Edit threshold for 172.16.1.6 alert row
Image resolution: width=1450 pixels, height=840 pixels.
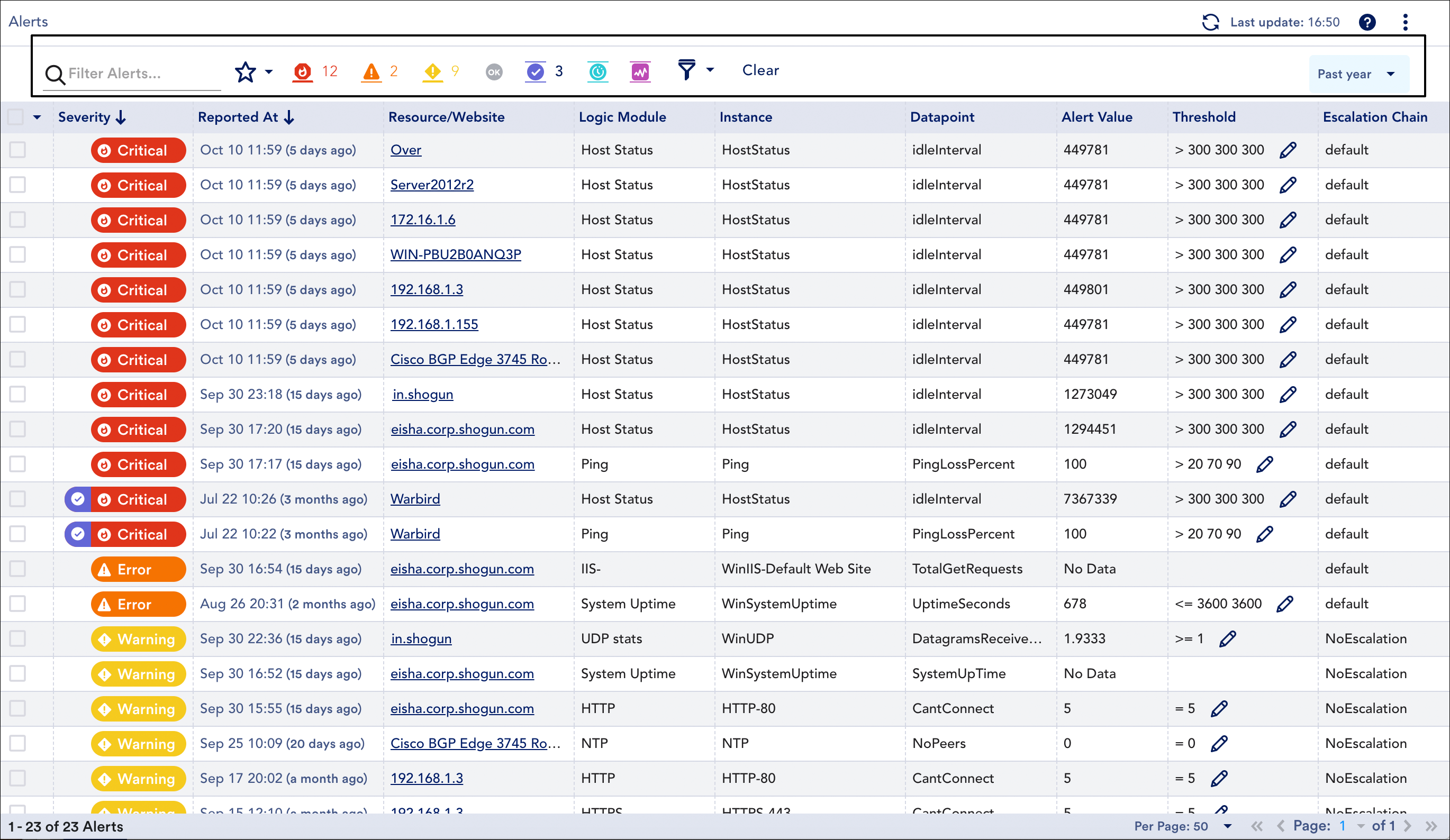click(x=1288, y=220)
